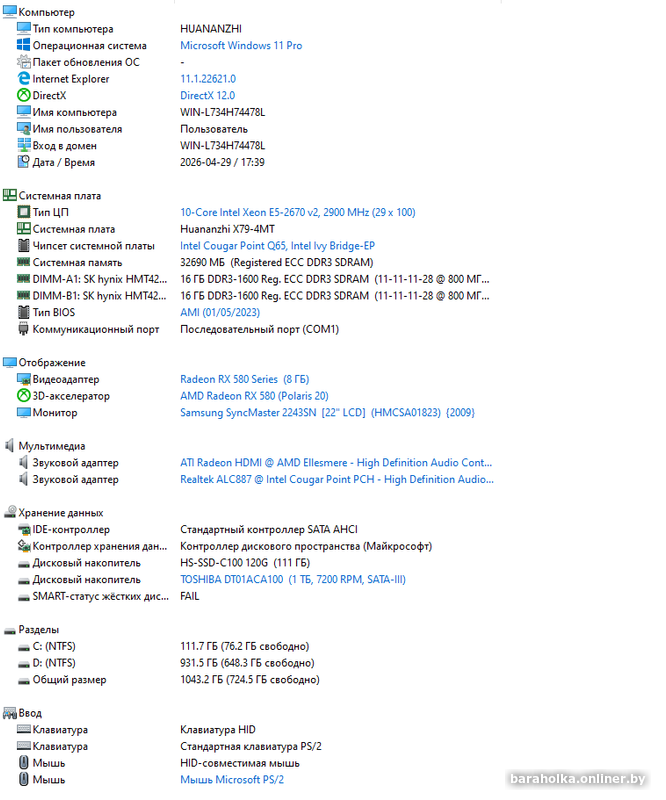
Task: Open the Microsoft Windows 11 Pro link
Action: click(241, 45)
